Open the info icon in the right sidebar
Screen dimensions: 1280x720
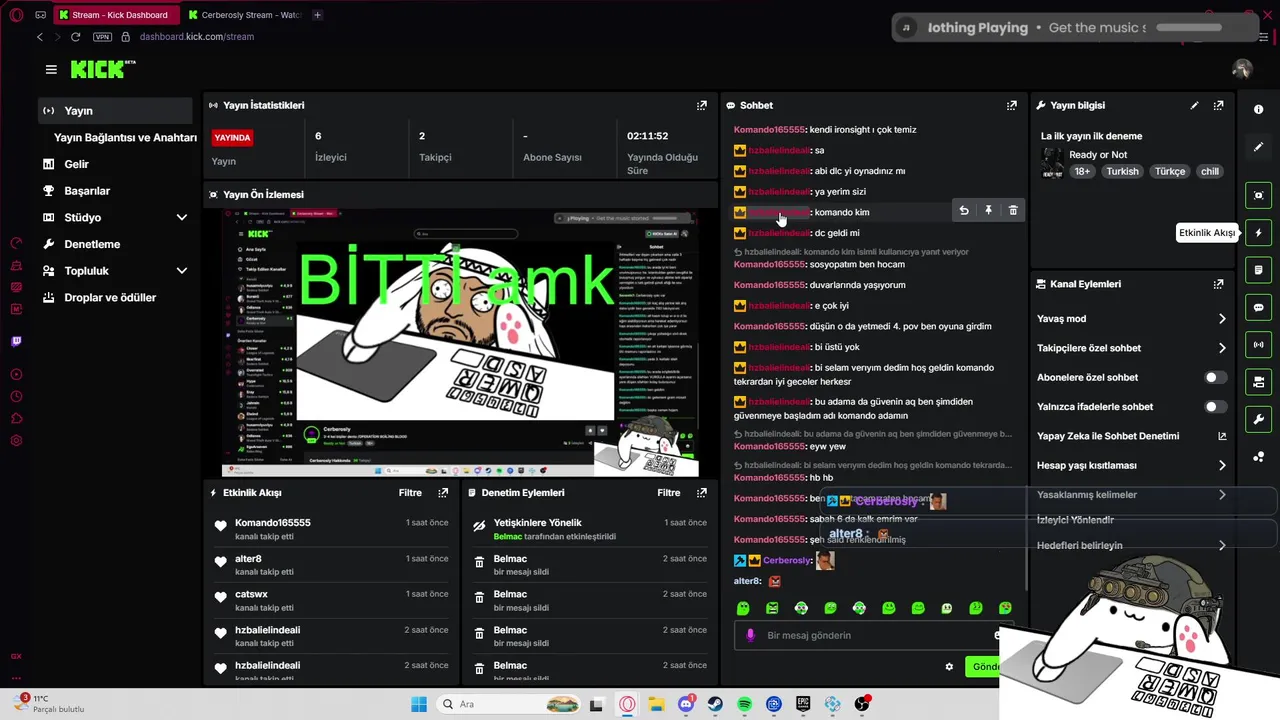1258,109
